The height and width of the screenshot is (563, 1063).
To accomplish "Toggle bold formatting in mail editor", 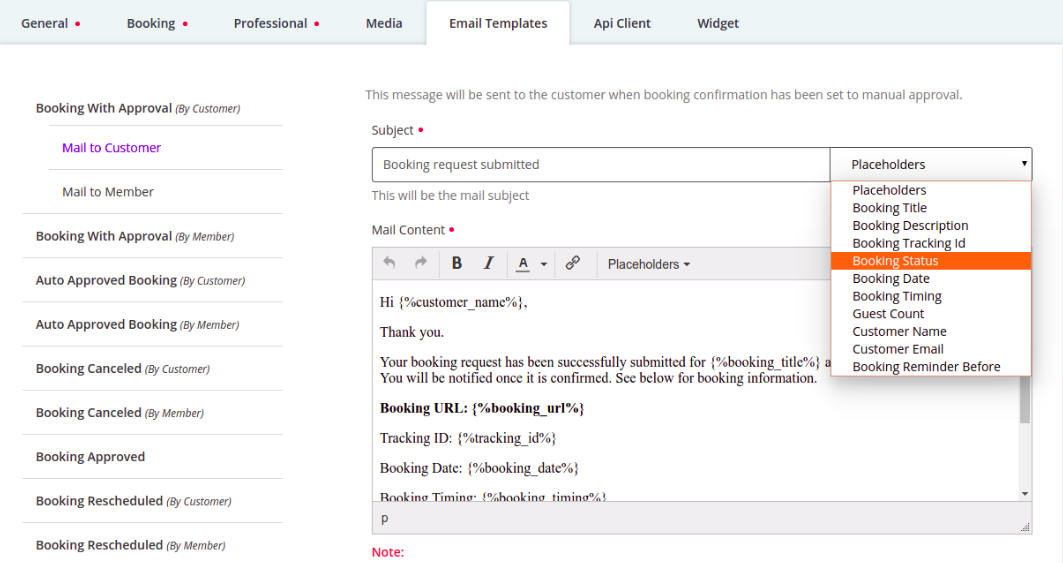I will point(457,264).
